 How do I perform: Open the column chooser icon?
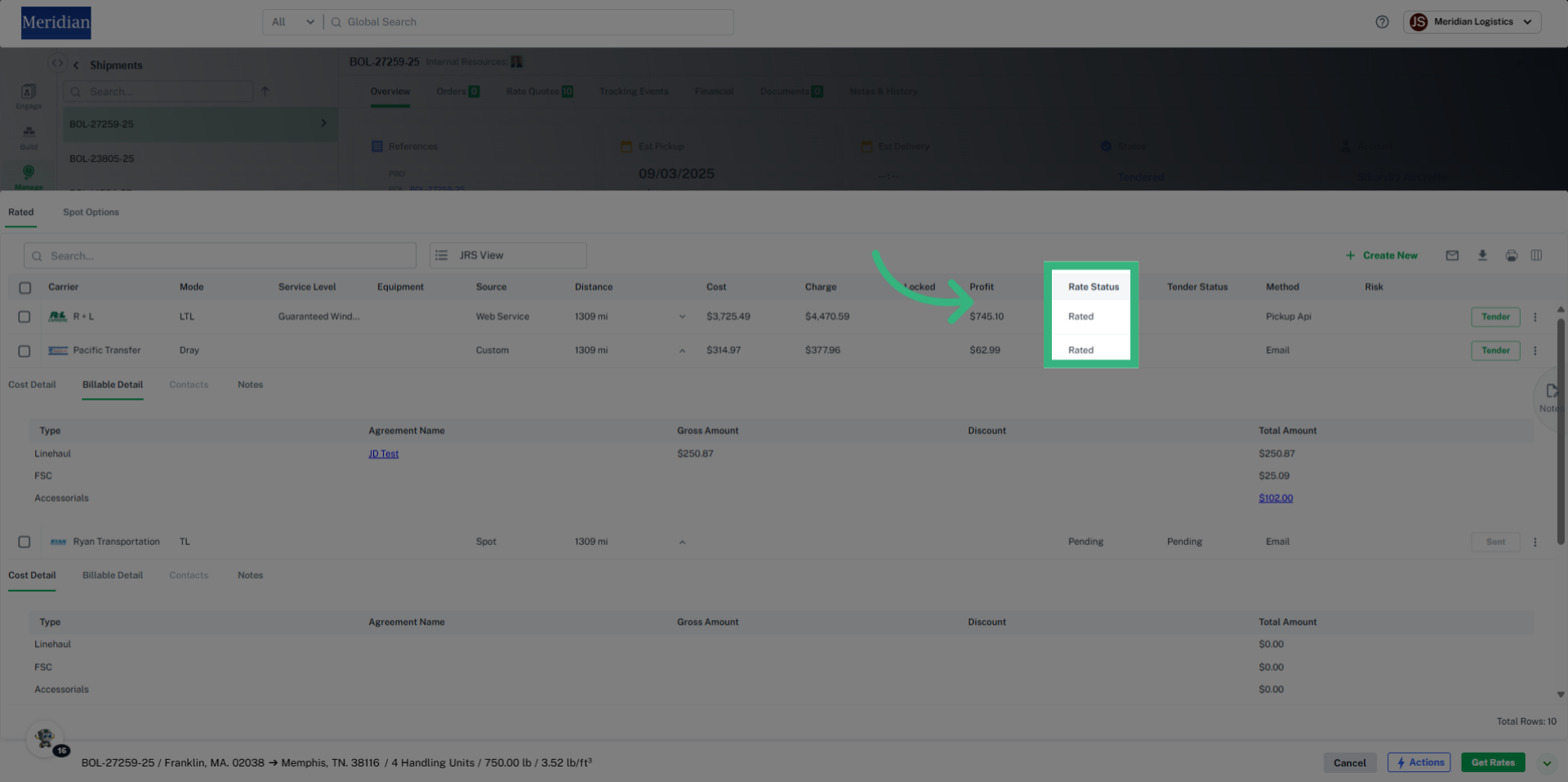(x=1536, y=256)
